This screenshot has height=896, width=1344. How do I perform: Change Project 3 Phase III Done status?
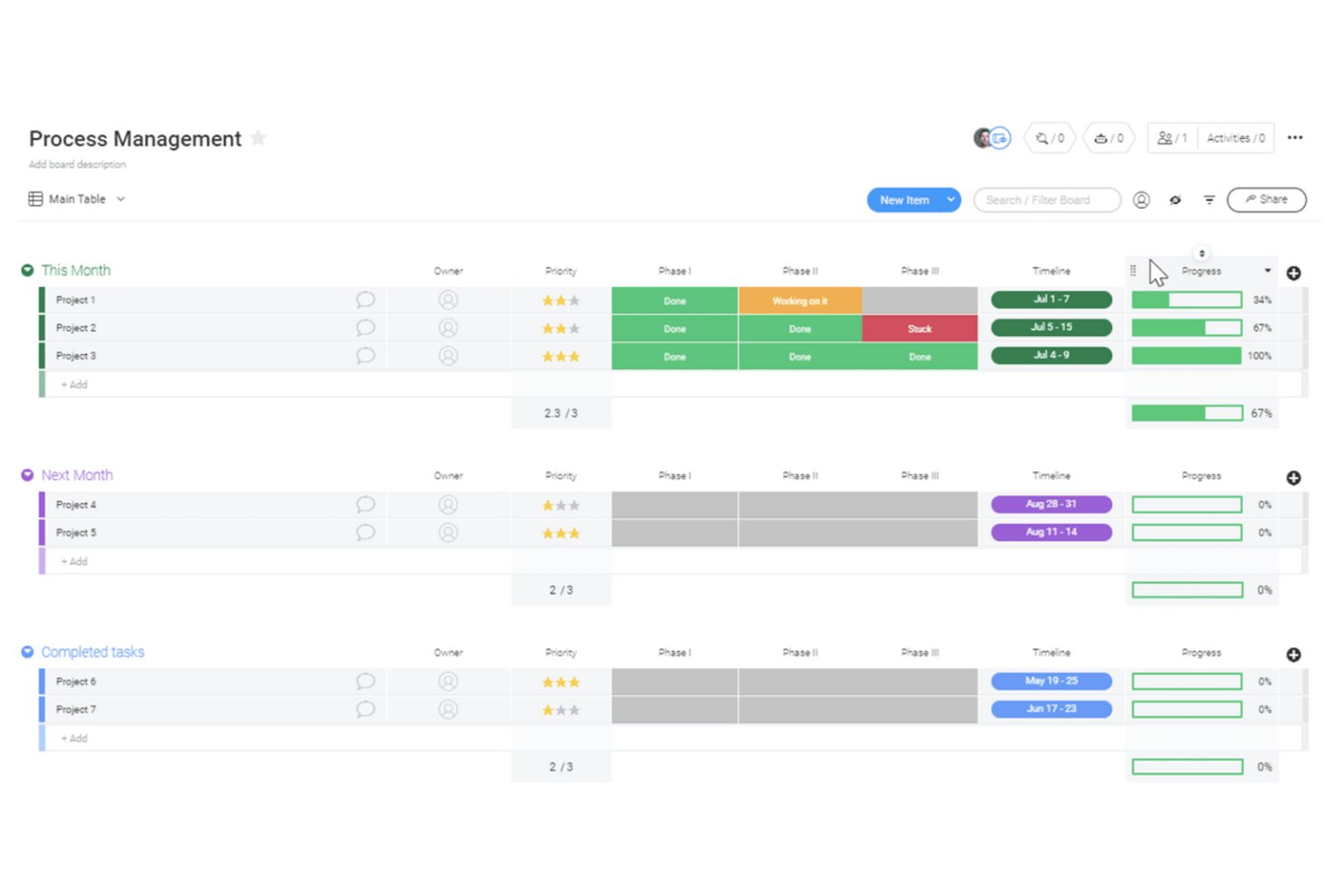click(x=920, y=357)
